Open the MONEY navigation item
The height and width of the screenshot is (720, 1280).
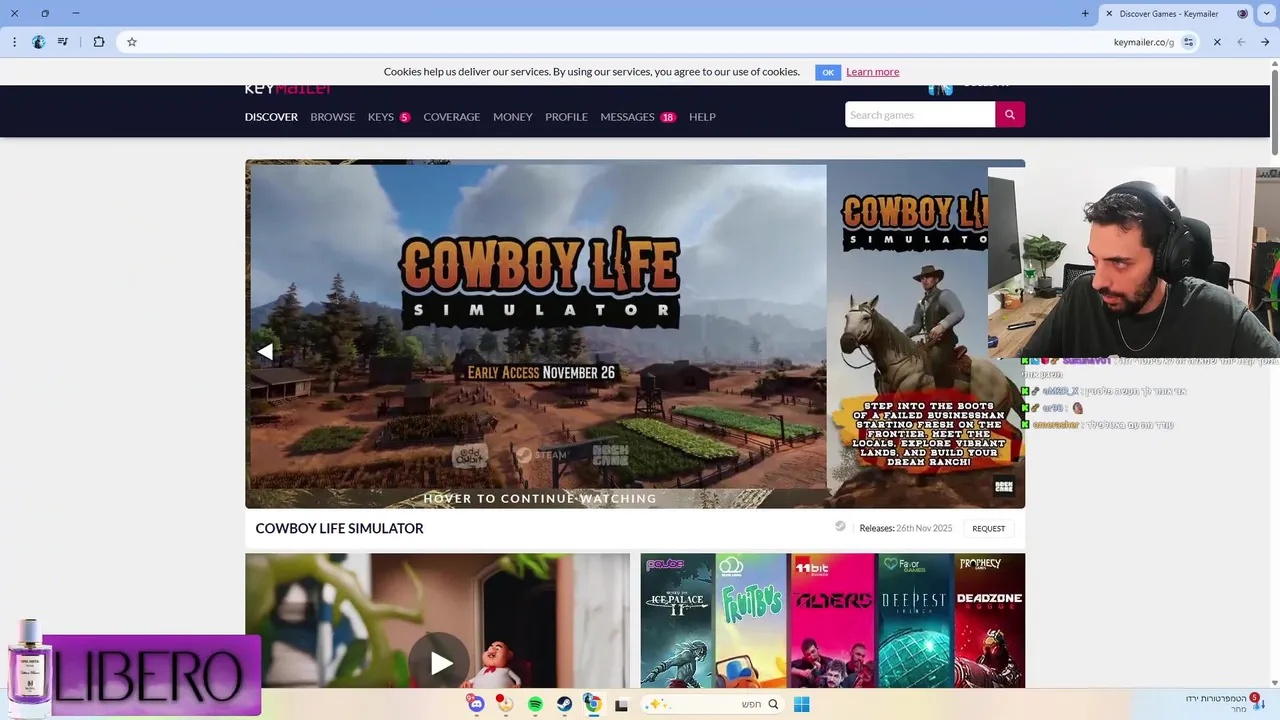pos(512,117)
